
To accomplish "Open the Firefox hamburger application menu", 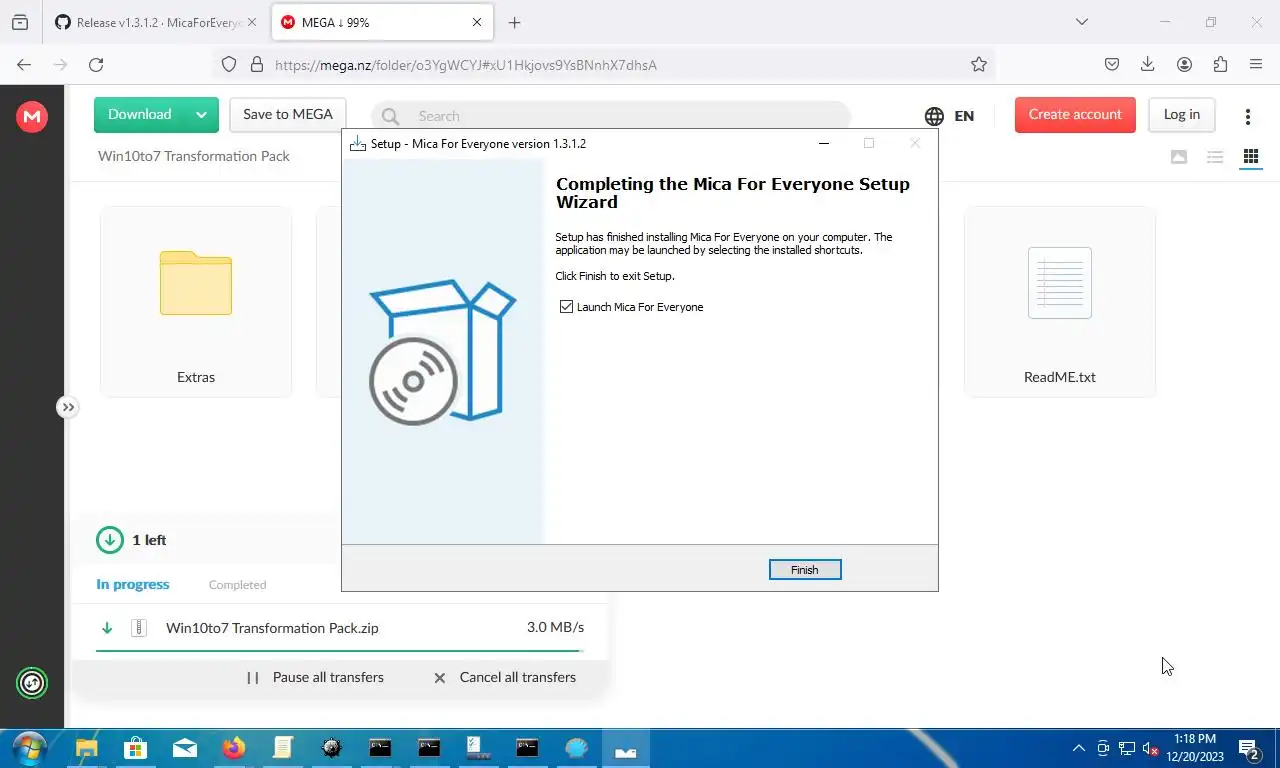I will pos(1256,64).
